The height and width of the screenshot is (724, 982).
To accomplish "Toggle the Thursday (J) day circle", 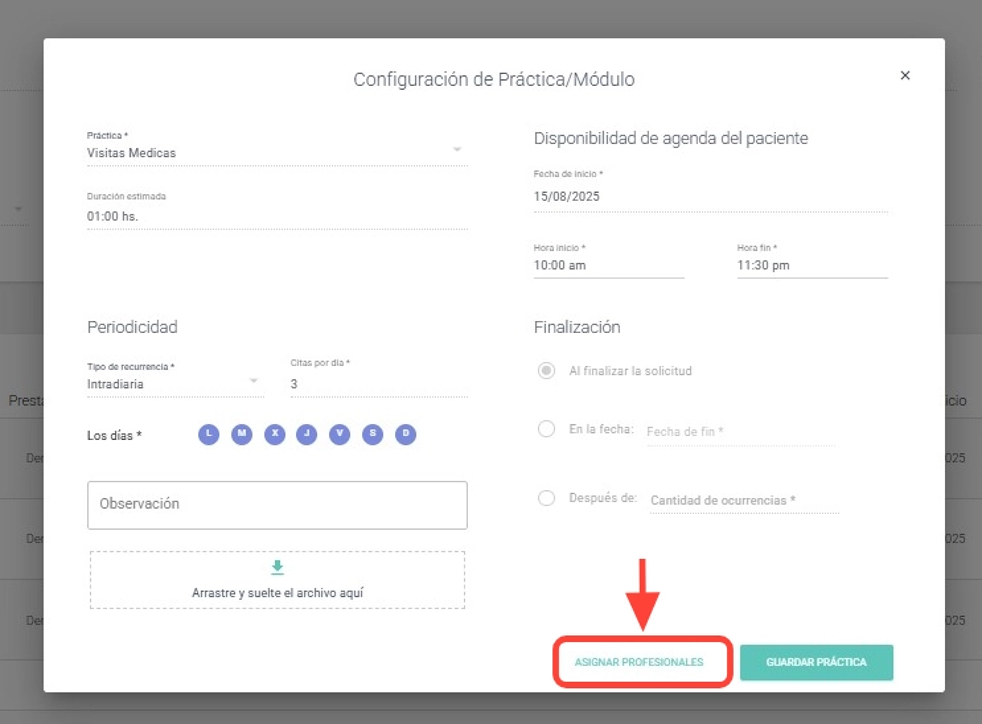I will click(307, 434).
